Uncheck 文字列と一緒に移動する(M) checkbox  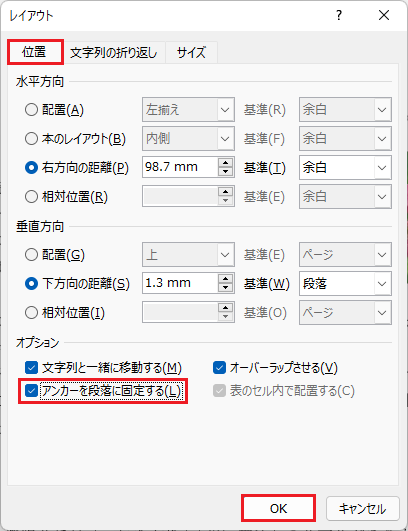click(31, 367)
